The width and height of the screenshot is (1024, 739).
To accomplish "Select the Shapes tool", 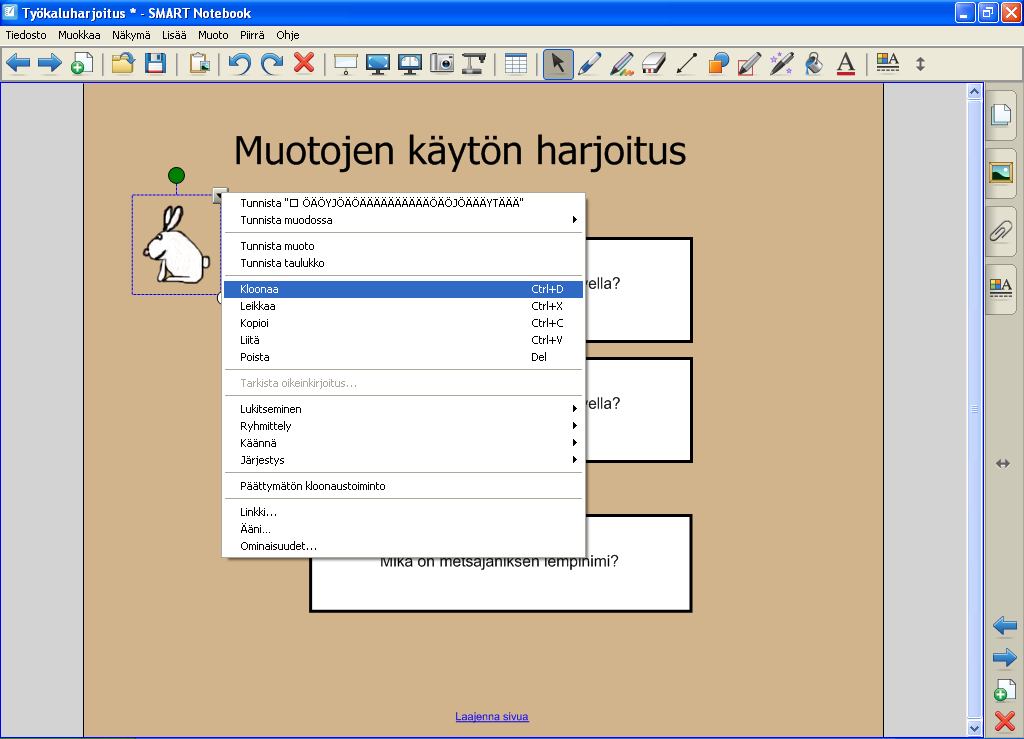I will click(718, 63).
